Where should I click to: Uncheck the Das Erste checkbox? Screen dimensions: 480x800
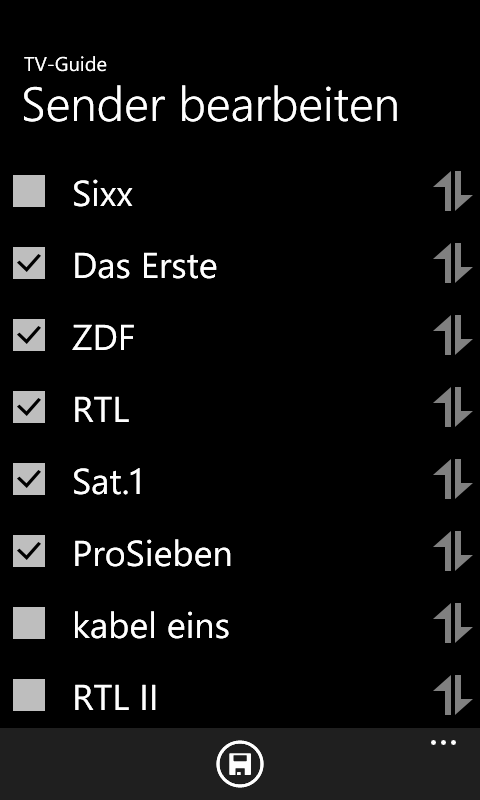[x=29, y=263]
